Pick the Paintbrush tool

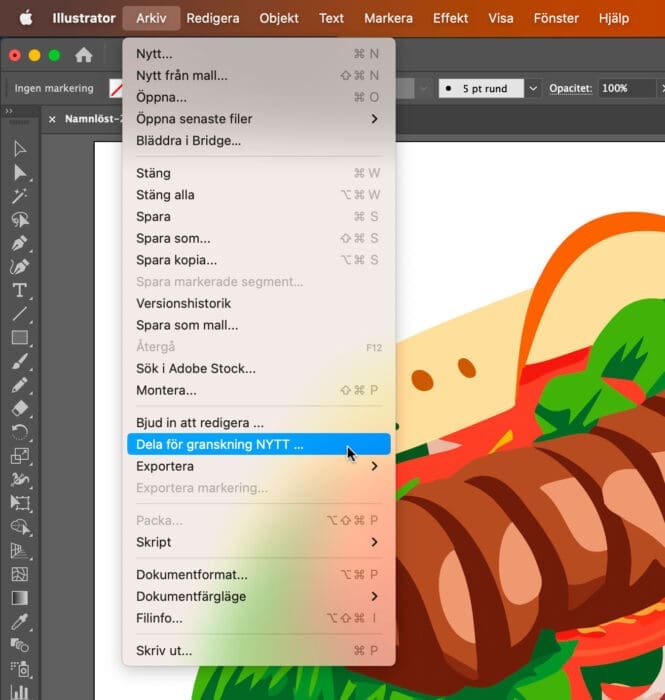(20, 362)
